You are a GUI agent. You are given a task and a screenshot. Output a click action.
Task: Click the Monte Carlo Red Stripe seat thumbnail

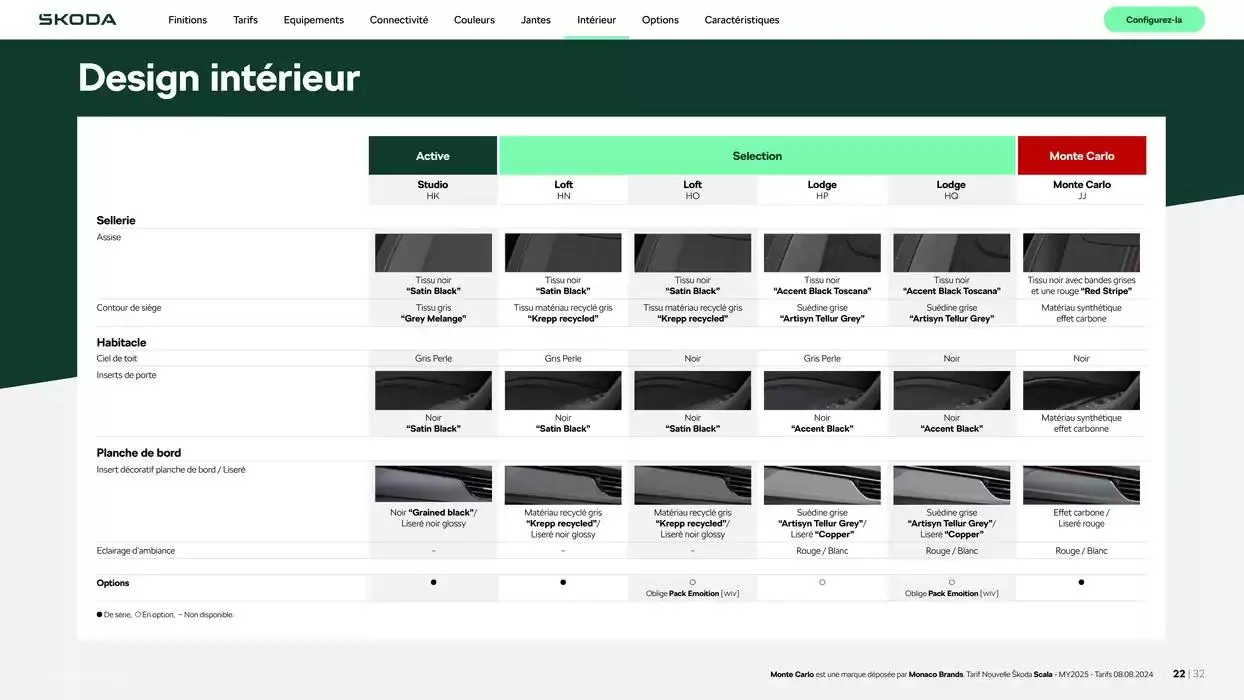pos(1081,253)
